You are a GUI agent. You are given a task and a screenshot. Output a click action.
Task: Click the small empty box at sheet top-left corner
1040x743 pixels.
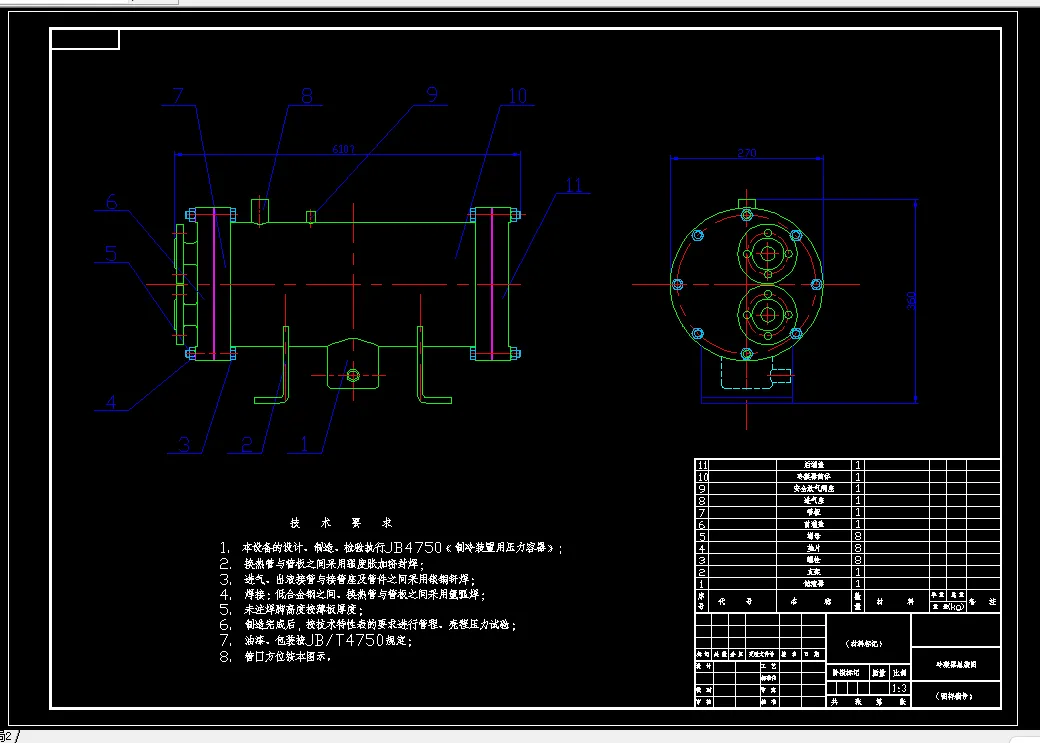pyautogui.click(x=85, y=39)
